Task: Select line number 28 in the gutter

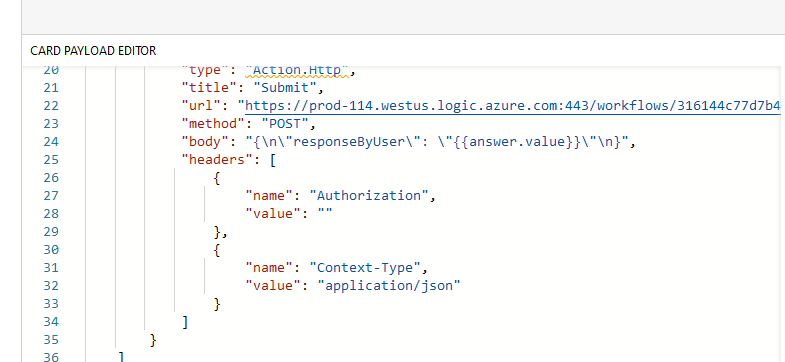Action: 50,214
